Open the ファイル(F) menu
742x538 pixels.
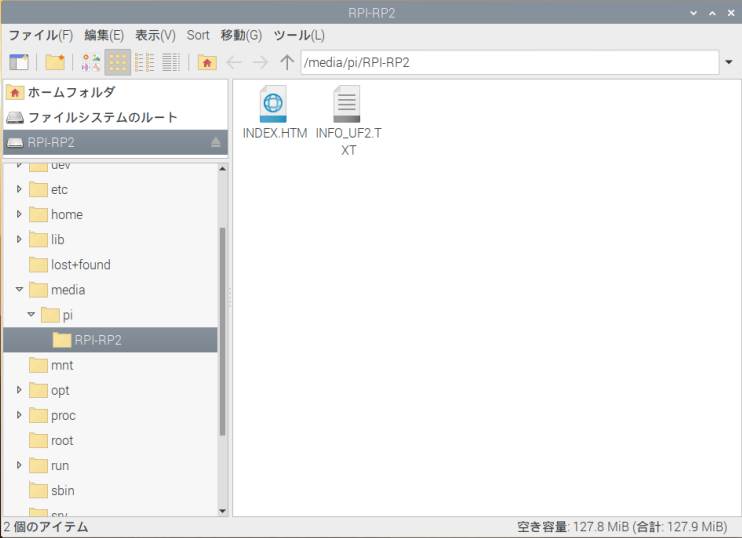tap(41, 35)
